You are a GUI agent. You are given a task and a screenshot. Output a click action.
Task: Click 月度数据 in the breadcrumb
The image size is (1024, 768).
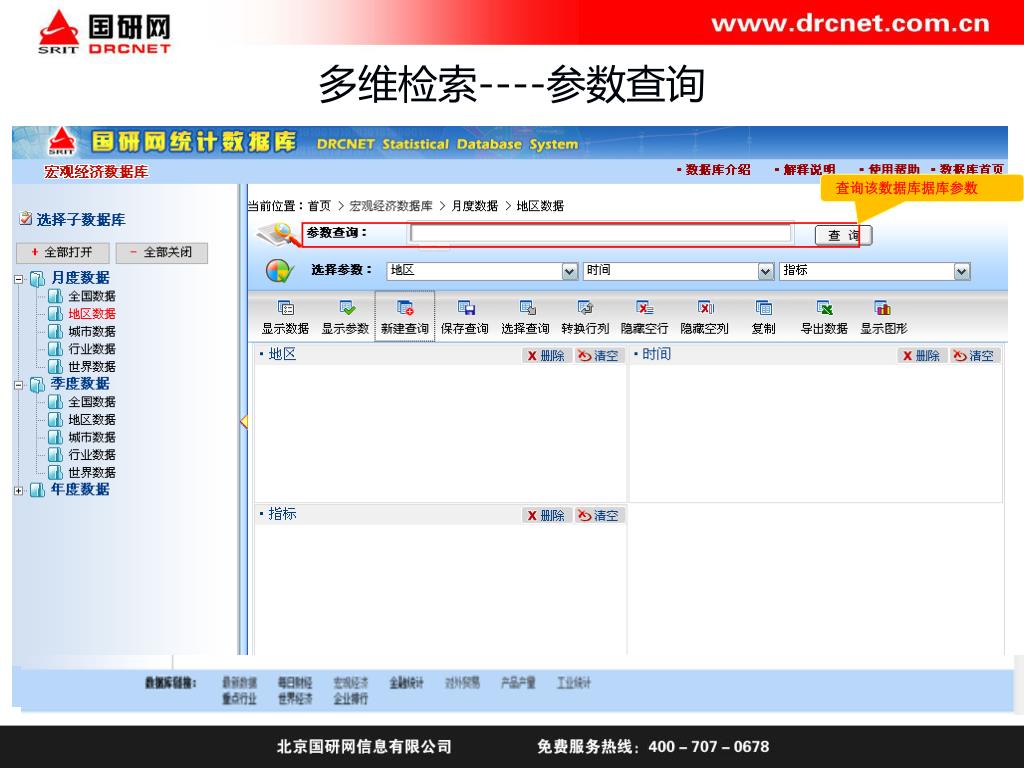(474, 206)
